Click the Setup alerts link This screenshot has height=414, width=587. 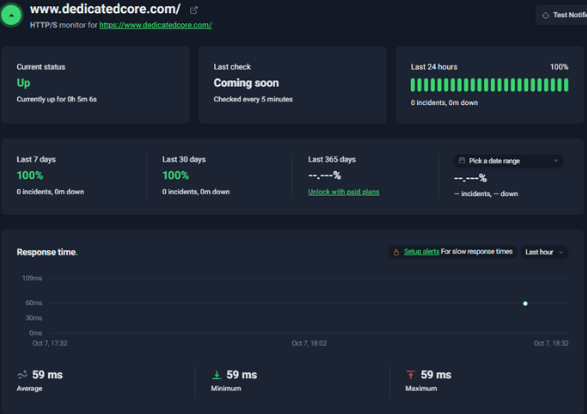click(x=422, y=252)
